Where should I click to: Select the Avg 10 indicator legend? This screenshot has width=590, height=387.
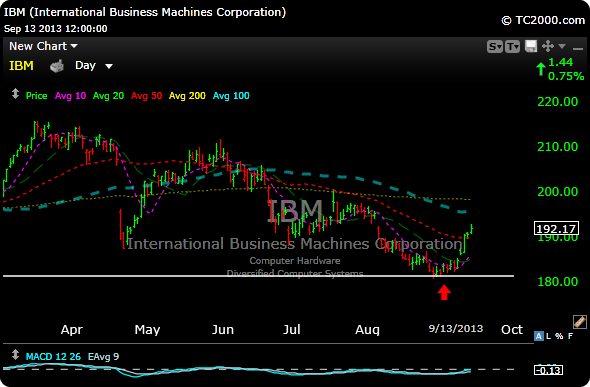70,96
